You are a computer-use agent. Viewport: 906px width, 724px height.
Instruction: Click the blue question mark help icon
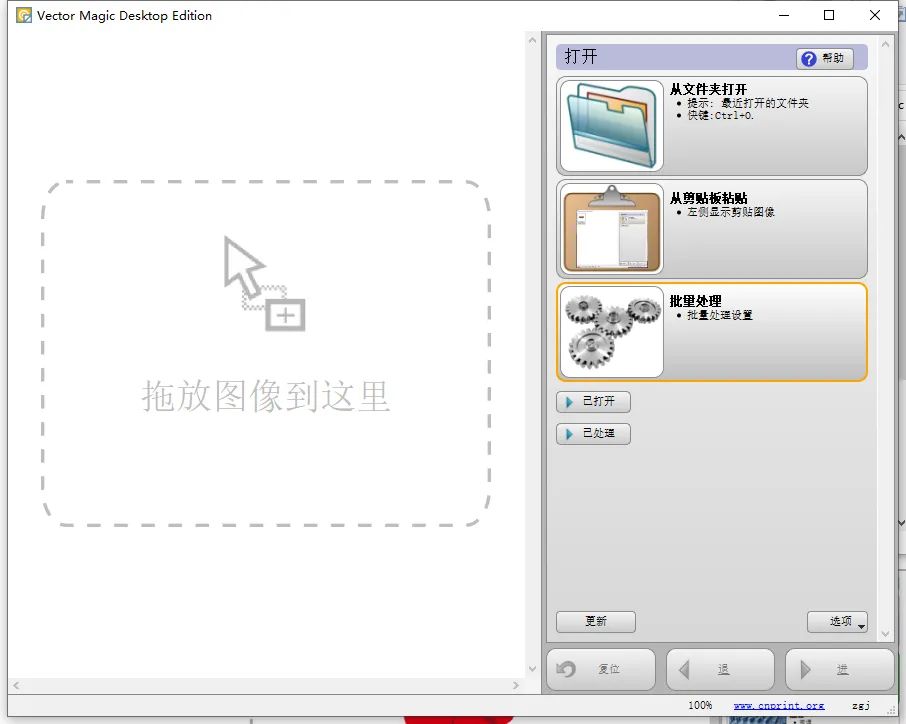[809, 59]
